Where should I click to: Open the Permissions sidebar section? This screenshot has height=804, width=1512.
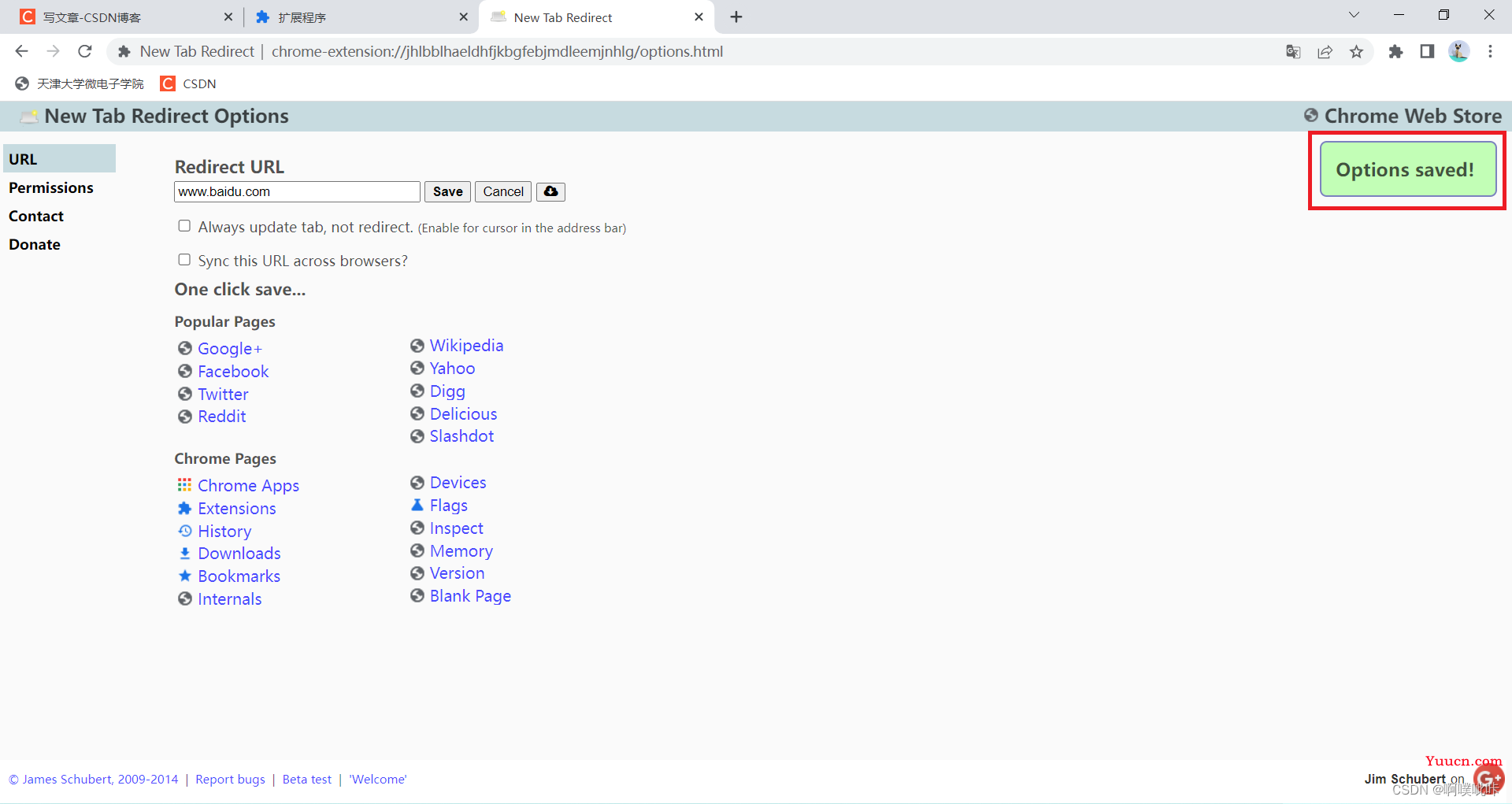[51, 187]
